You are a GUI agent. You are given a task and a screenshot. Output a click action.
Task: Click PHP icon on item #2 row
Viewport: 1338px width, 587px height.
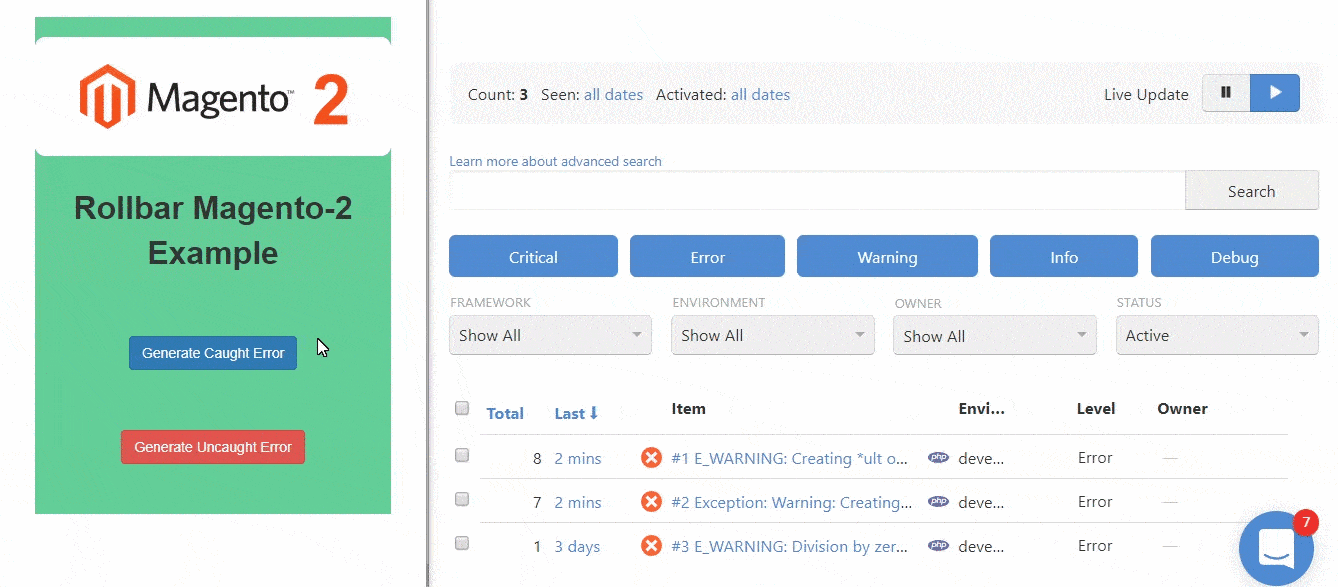click(x=938, y=502)
